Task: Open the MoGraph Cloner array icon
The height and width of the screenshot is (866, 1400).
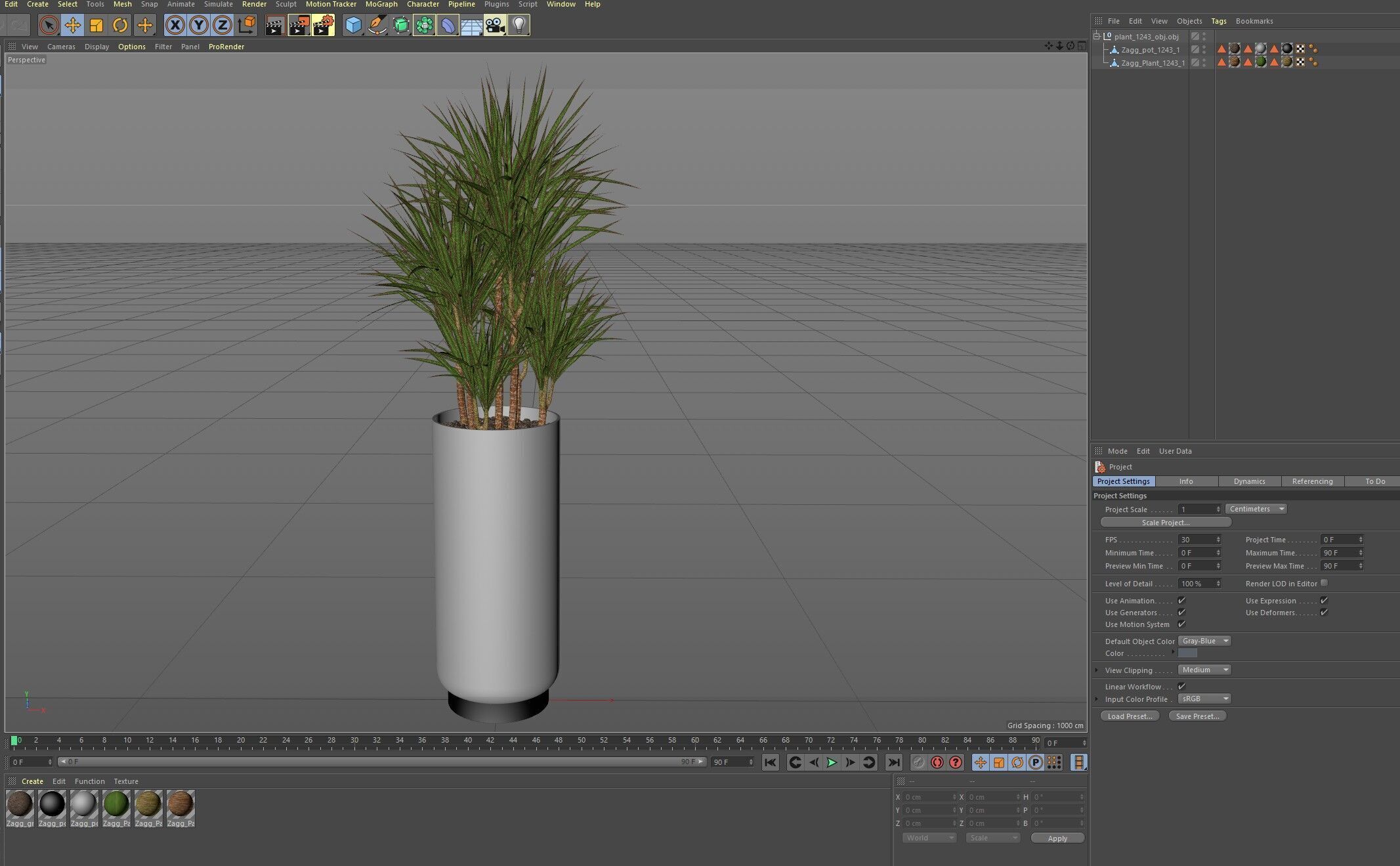Action: (424, 26)
